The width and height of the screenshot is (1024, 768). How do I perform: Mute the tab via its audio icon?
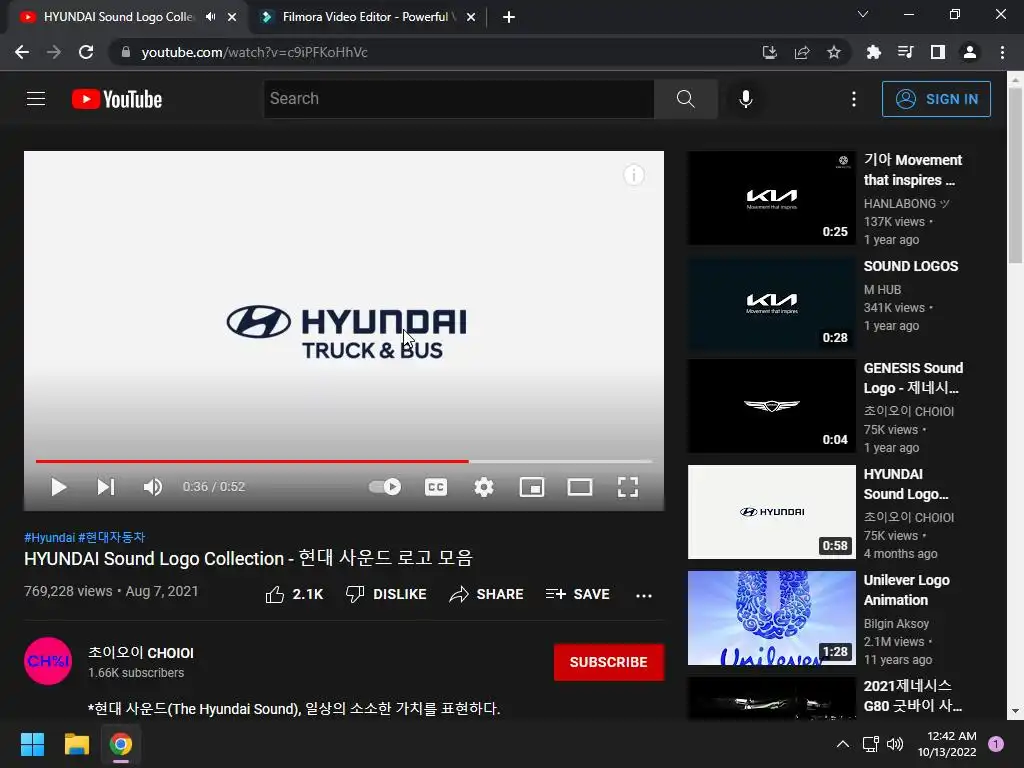(x=210, y=17)
